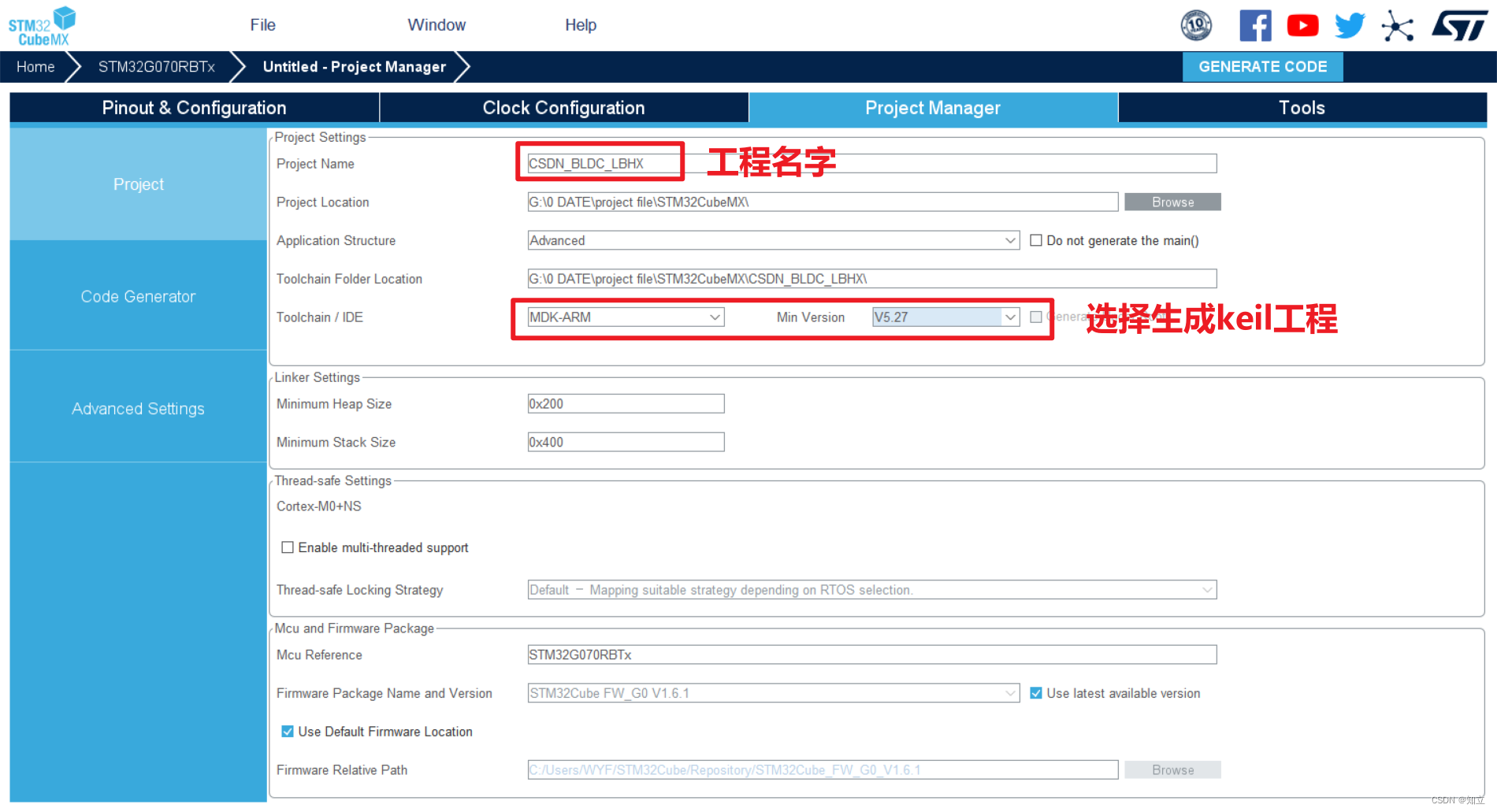
Task: Click the Mcu and Firmware Package title
Action: [354, 628]
